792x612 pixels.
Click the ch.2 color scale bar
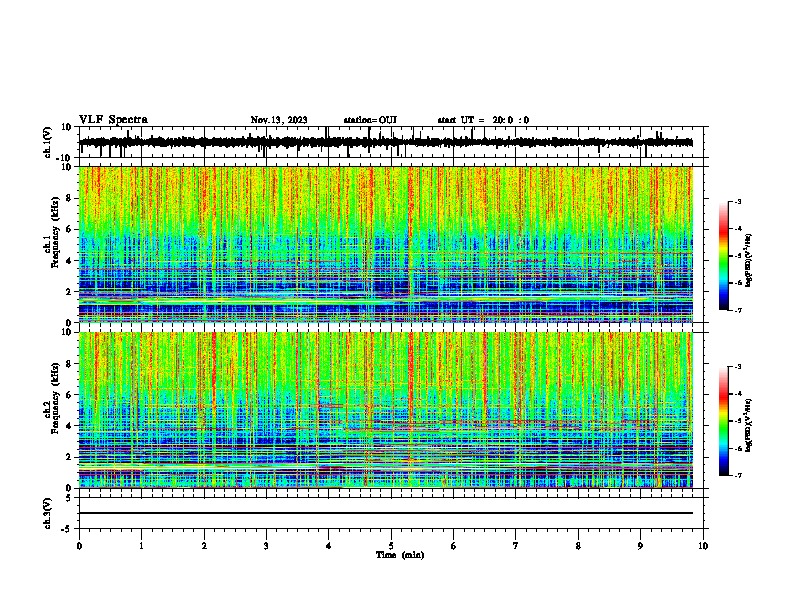(724, 421)
